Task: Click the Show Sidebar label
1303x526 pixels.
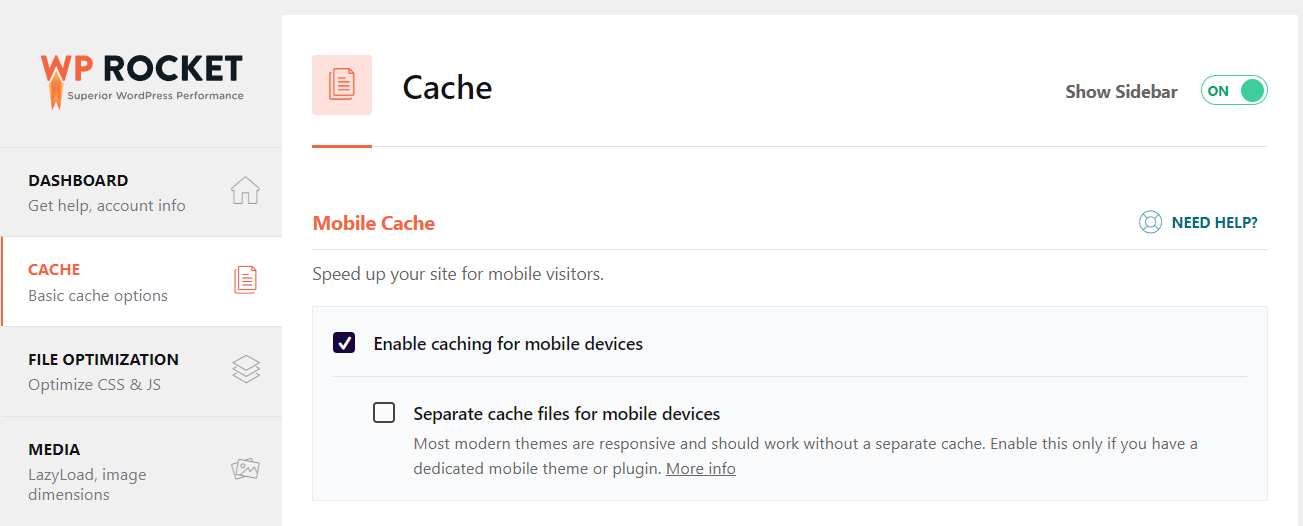Action: click(x=1121, y=91)
